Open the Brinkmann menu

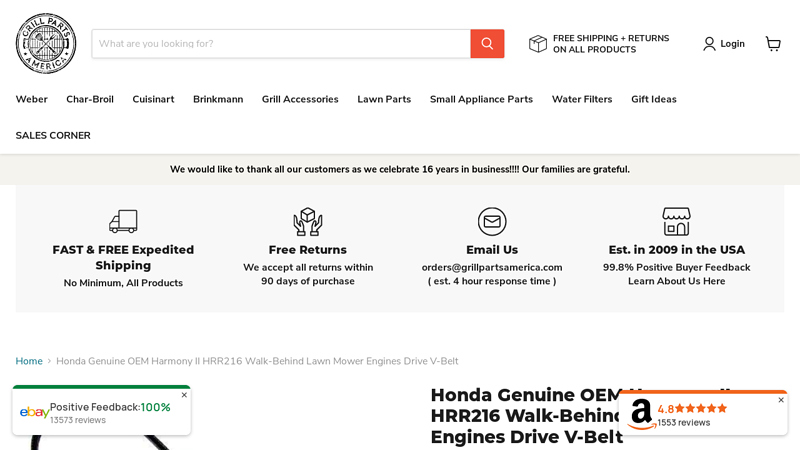(x=218, y=99)
